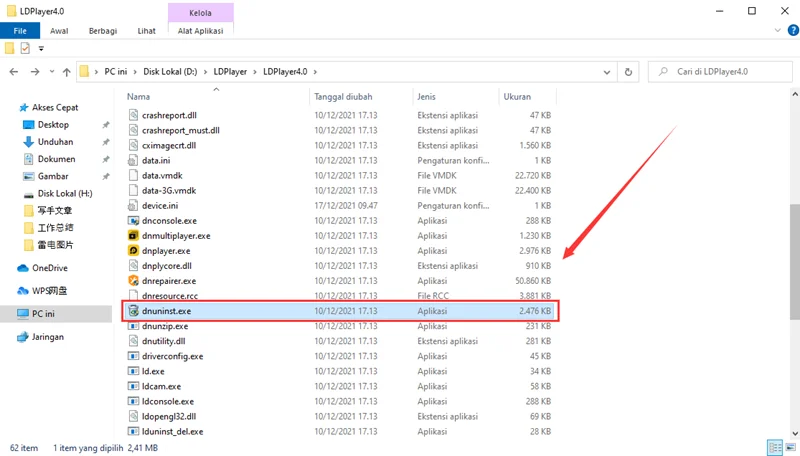Click the ldconsole.exe file icon
The height and width of the screenshot is (456, 800).
(x=133, y=401)
